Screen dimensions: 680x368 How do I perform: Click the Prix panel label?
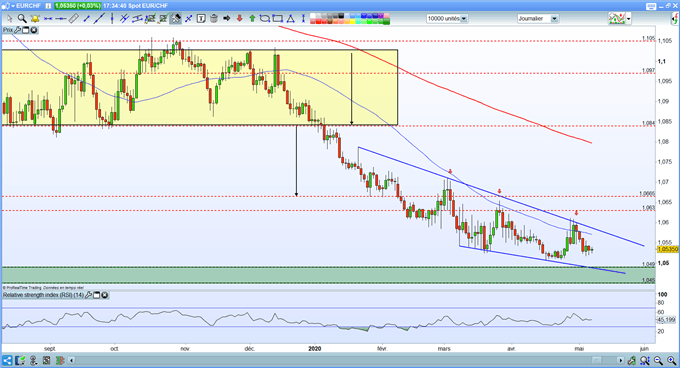click(8, 30)
